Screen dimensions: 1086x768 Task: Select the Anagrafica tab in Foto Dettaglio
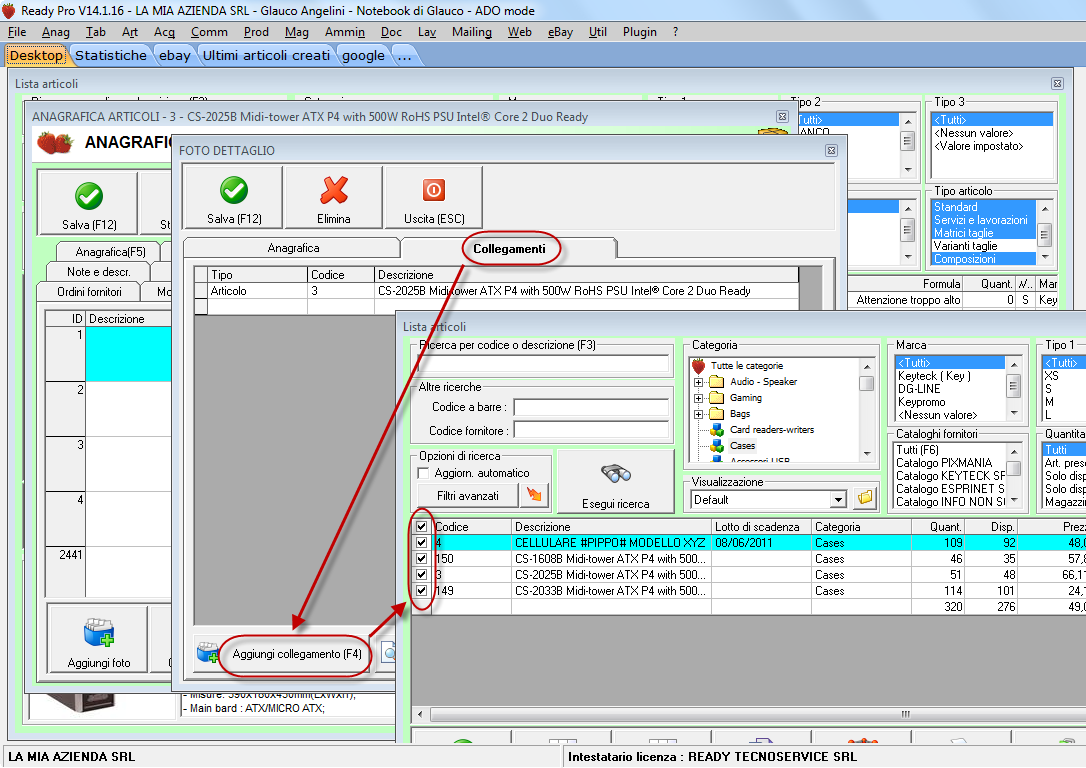click(x=293, y=248)
